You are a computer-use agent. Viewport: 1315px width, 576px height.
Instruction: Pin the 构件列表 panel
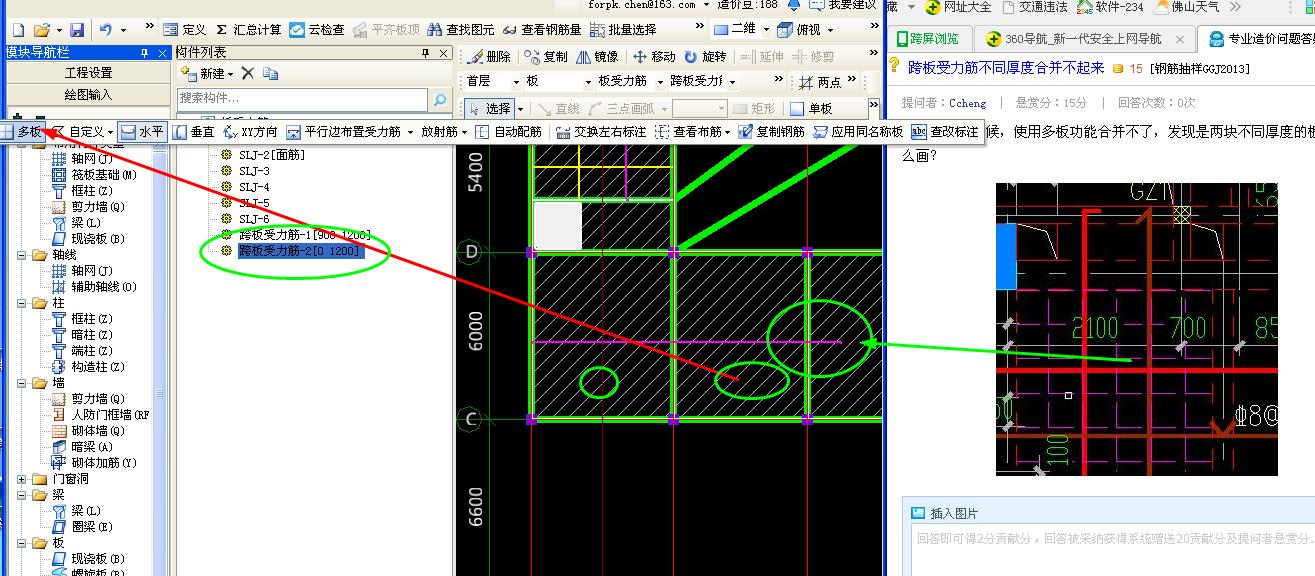(425, 52)
